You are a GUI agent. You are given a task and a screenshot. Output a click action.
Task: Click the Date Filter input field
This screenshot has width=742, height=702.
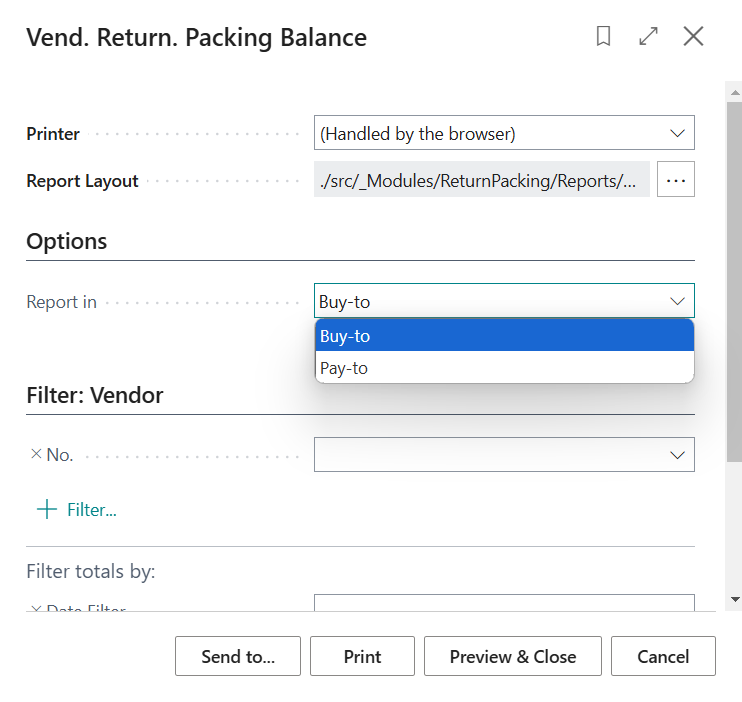point(504,603)
